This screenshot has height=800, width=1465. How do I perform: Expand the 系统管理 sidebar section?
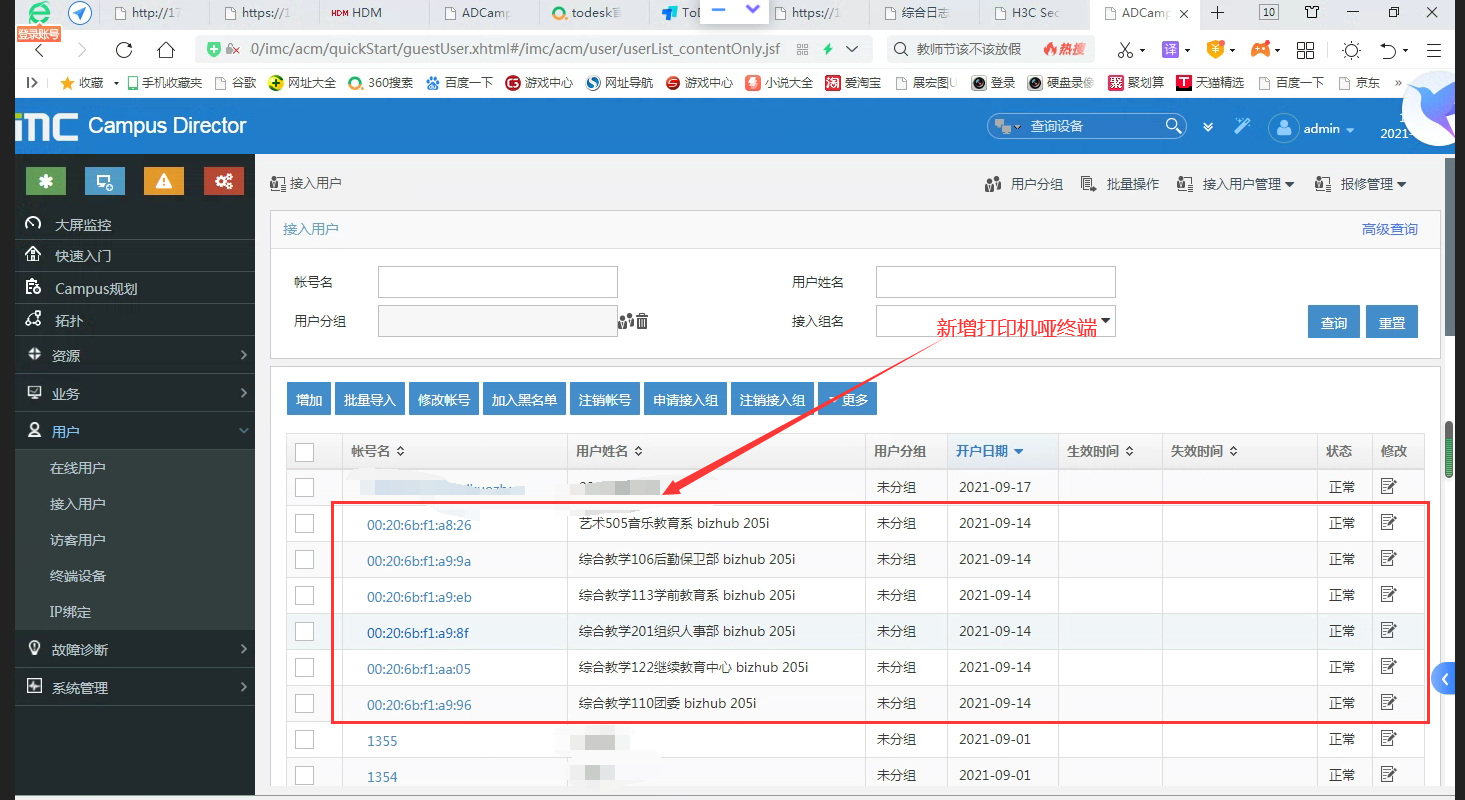tap(135, 687)
